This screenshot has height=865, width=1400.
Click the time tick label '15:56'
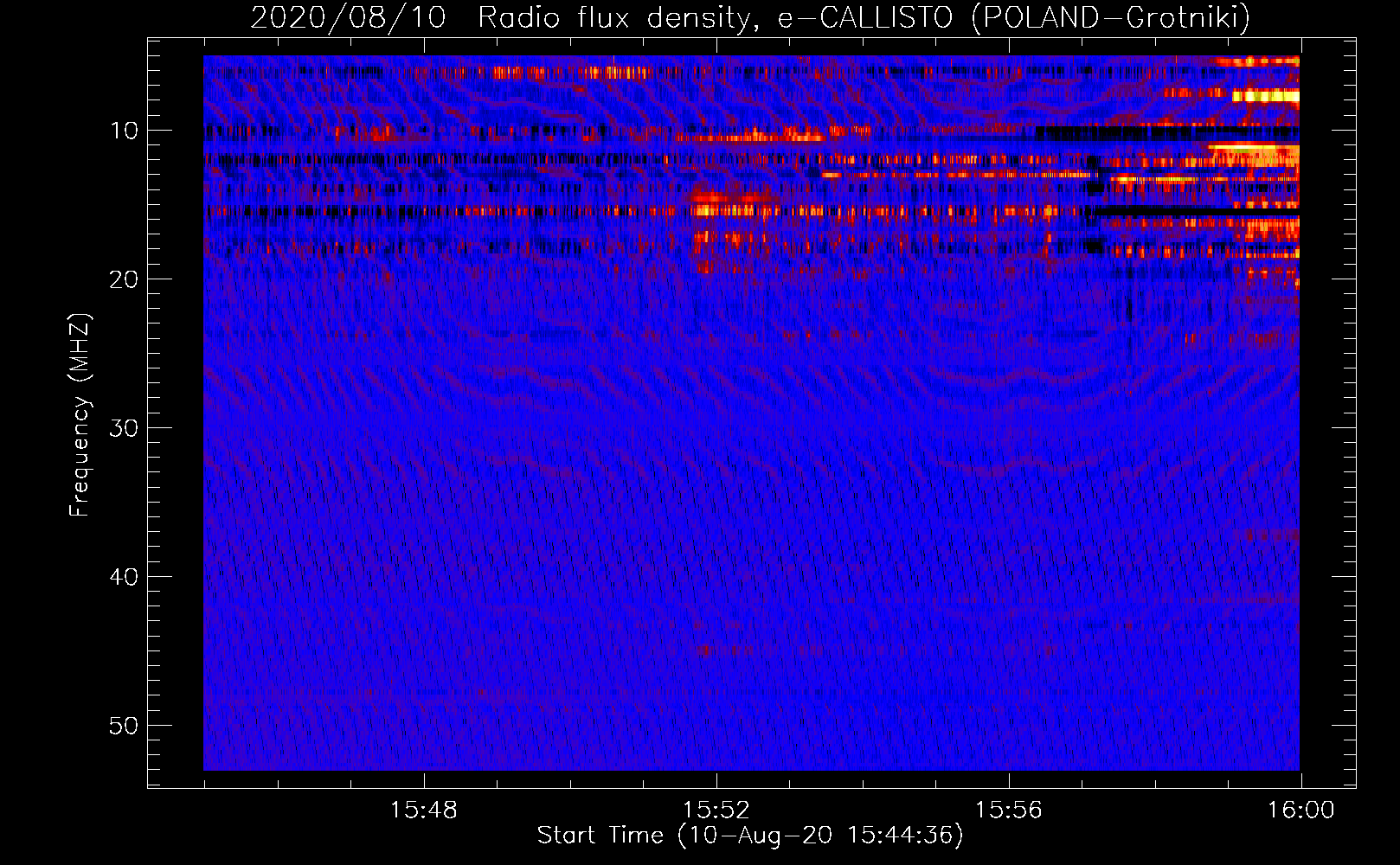pyautogui.click(x=1008, y=811)
